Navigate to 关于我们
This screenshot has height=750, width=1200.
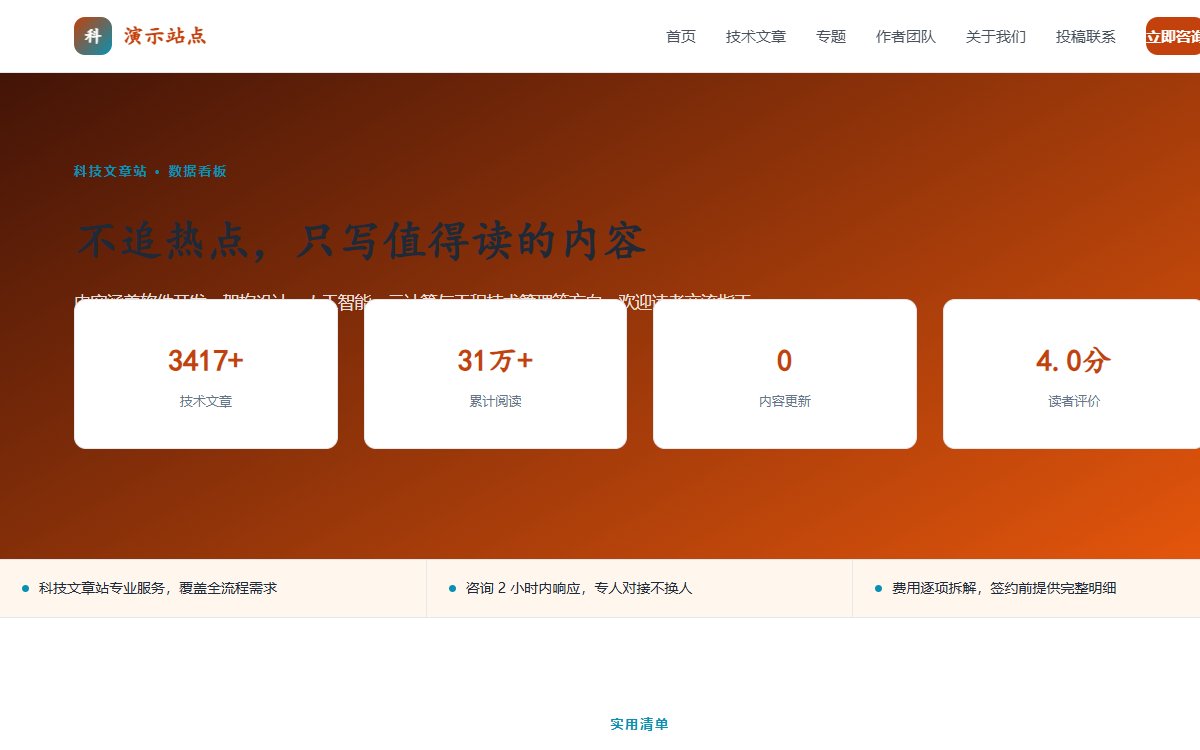[x=996, y=36]
